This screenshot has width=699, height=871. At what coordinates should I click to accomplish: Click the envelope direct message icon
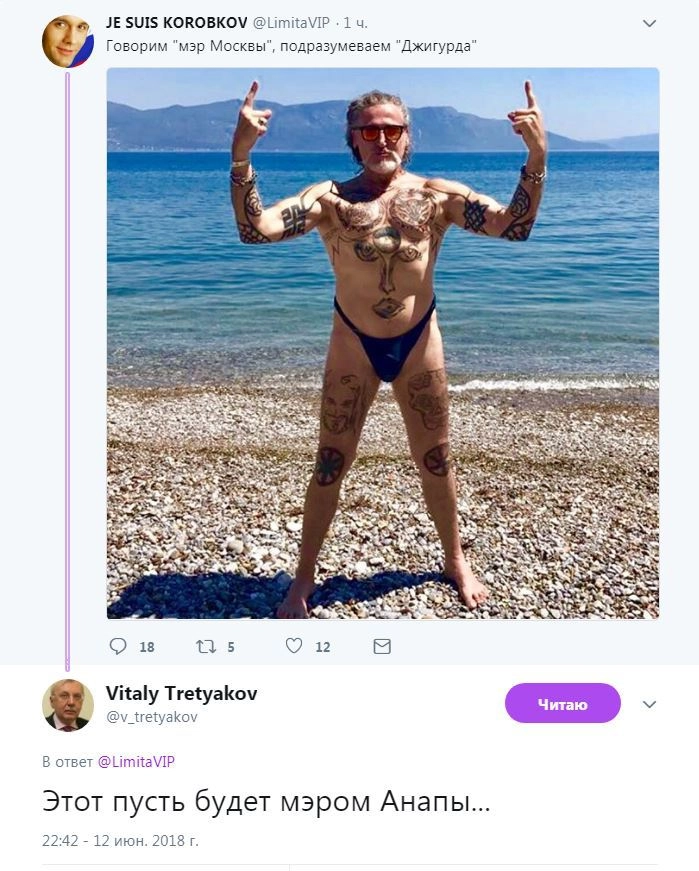tap(382, 646)
